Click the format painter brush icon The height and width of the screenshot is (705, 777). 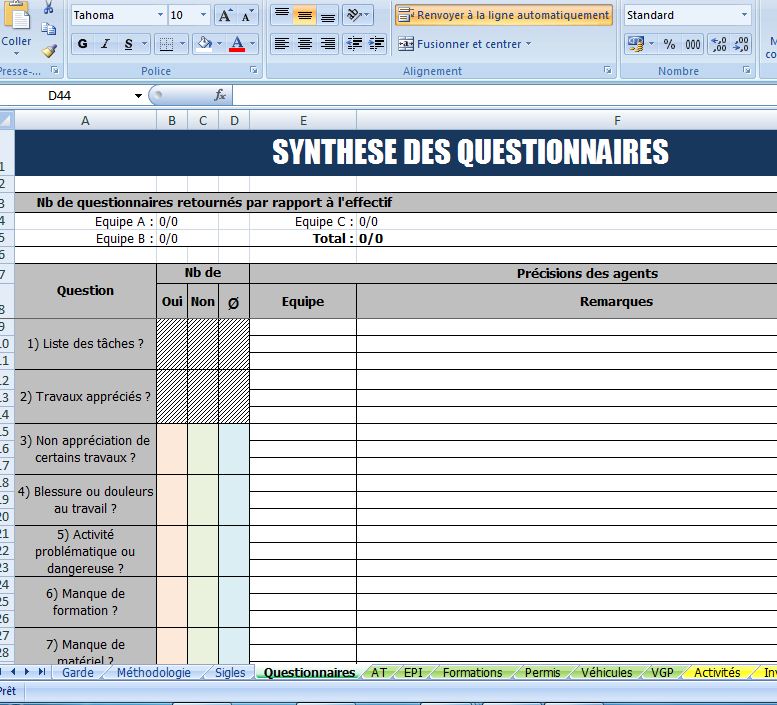coord(49,51)
